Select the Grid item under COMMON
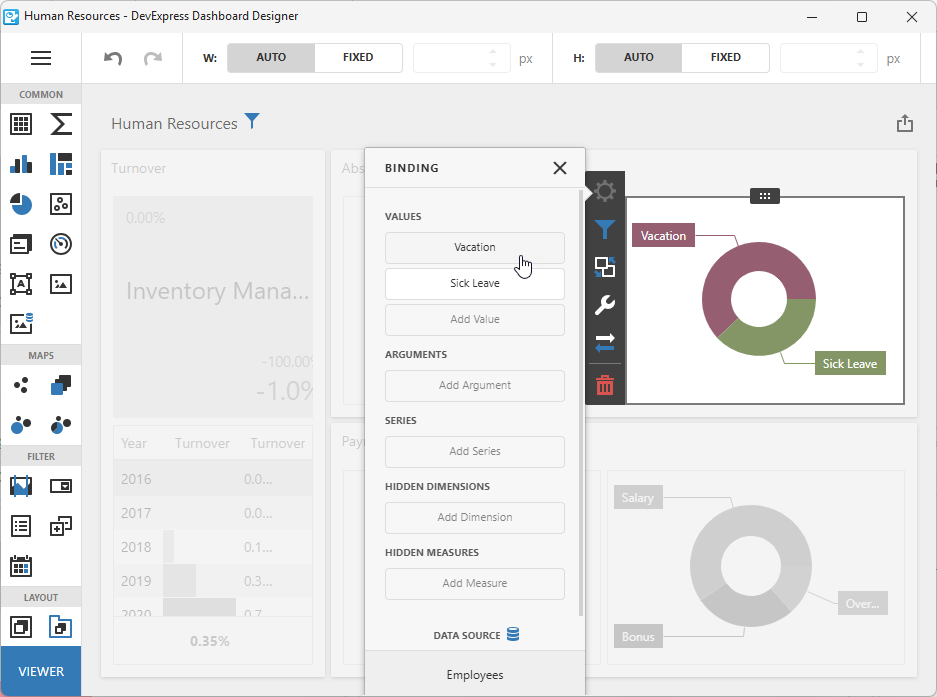Viewport: 937px width, 697px height. pos(21,124)
